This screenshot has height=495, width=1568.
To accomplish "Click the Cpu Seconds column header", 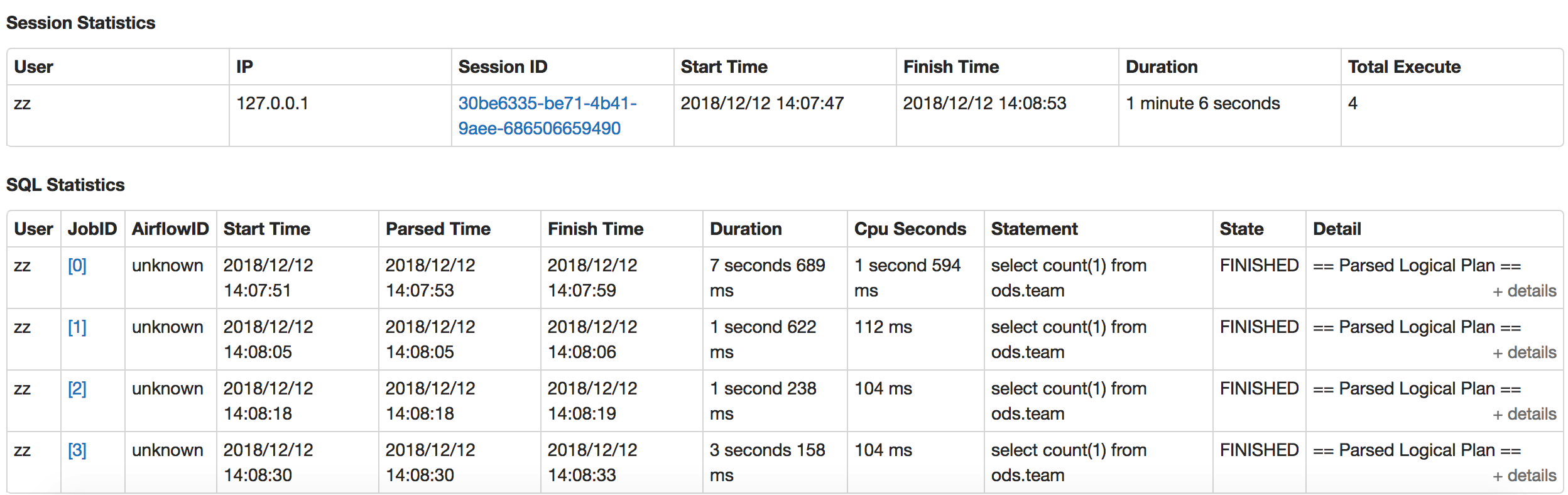I will click(x=910, y=229).
